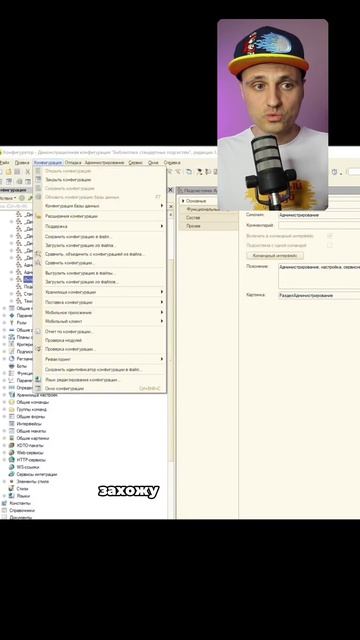Expand the Общие команды tree node
This screenshot has width=360, height=640.
click(x=4, y=402)
